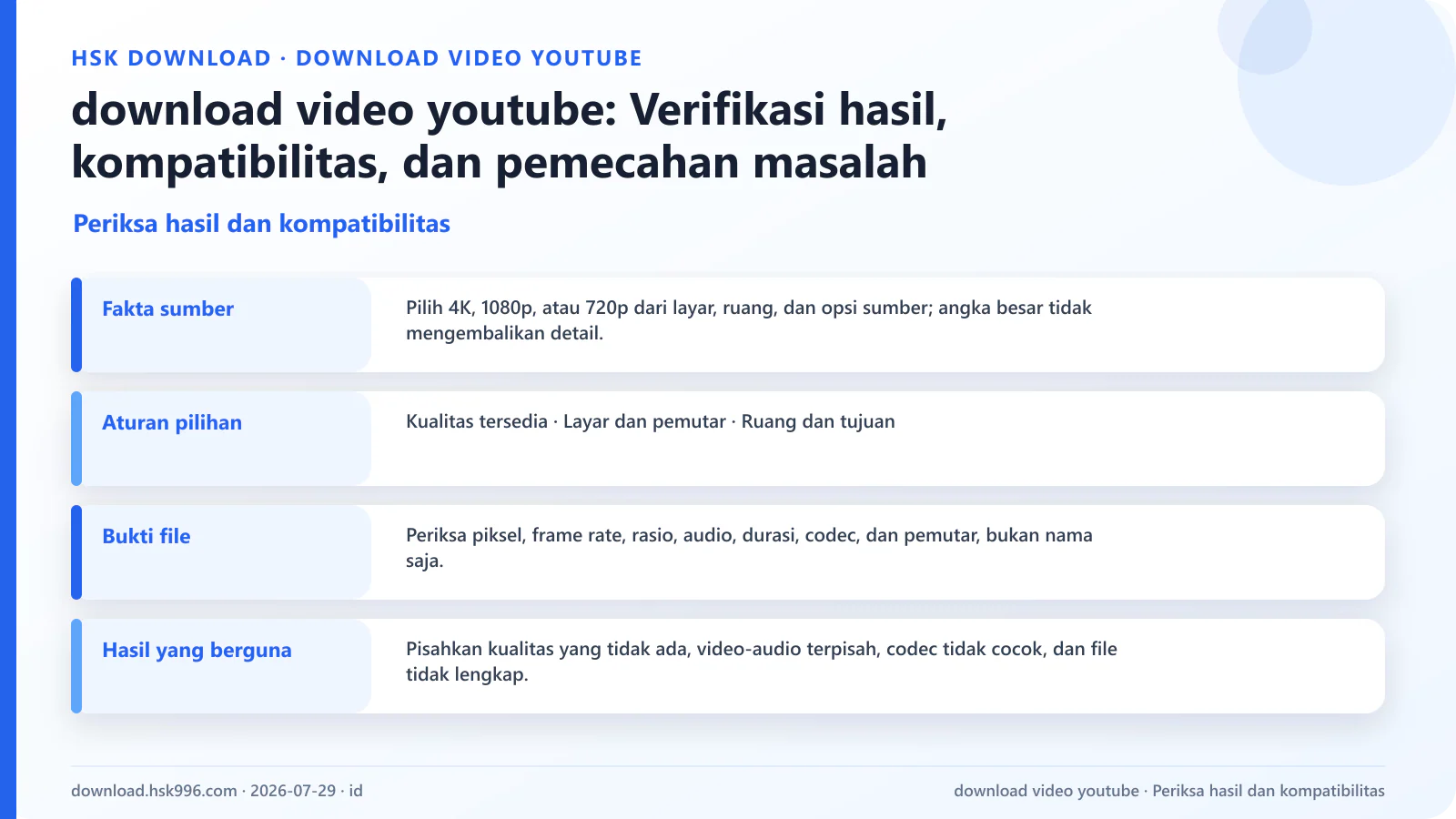
Task: Select the Hasil yang berguna row label
Action: pos(197,650)
